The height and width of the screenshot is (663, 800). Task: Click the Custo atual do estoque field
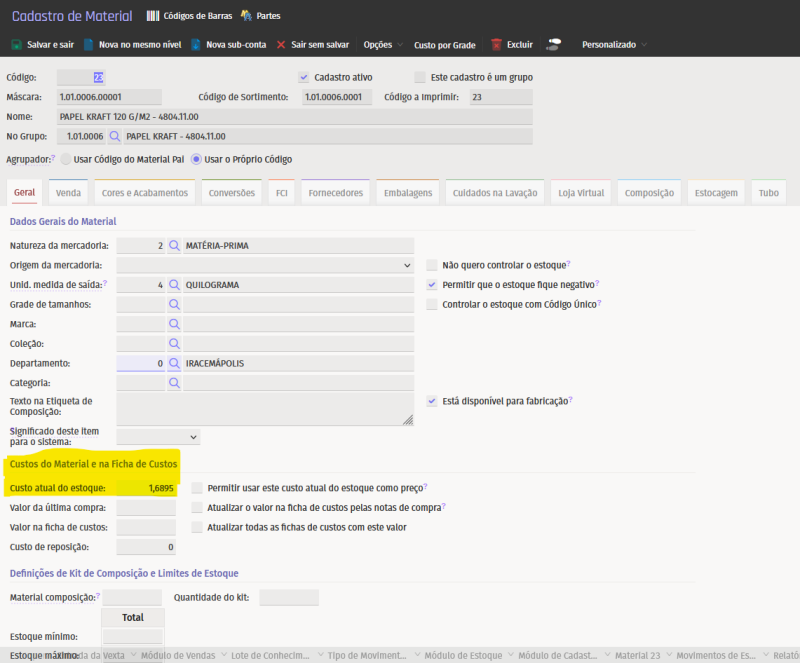146,488
